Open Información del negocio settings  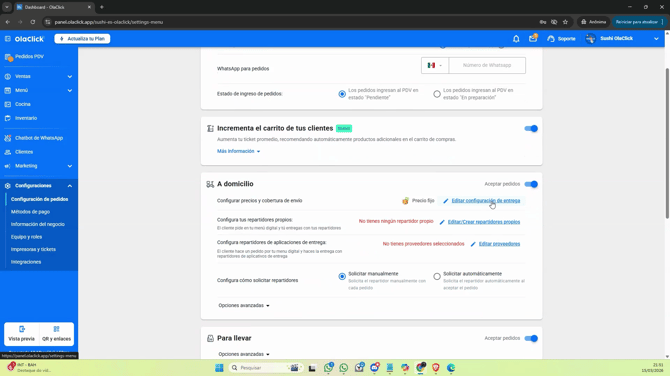[38, 224]
